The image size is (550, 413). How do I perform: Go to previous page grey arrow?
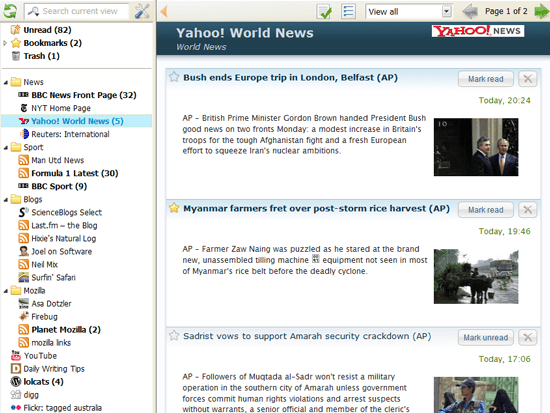tap(470, 12)
